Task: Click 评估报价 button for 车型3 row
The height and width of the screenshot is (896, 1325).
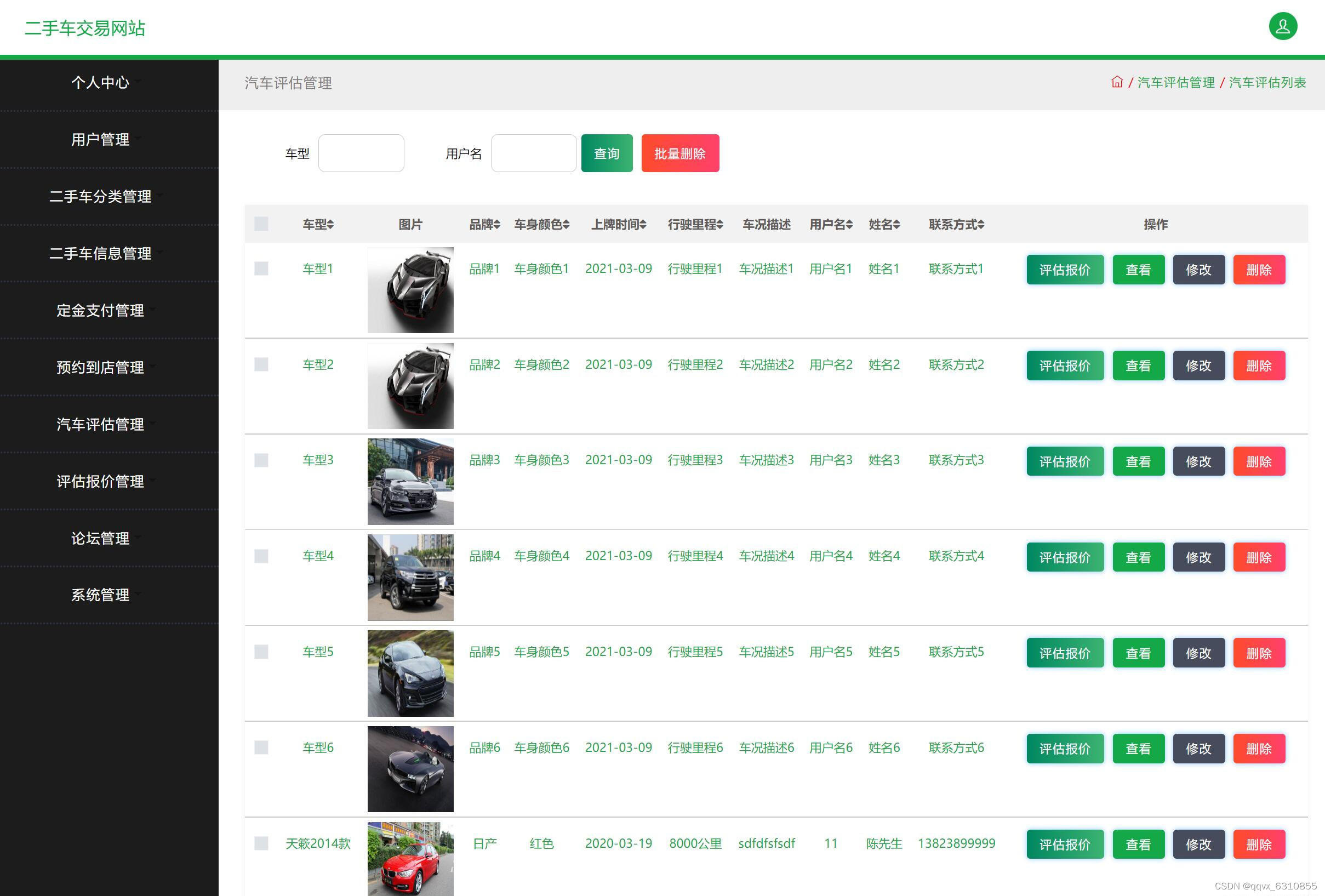Action: (x=1065, y=461)
